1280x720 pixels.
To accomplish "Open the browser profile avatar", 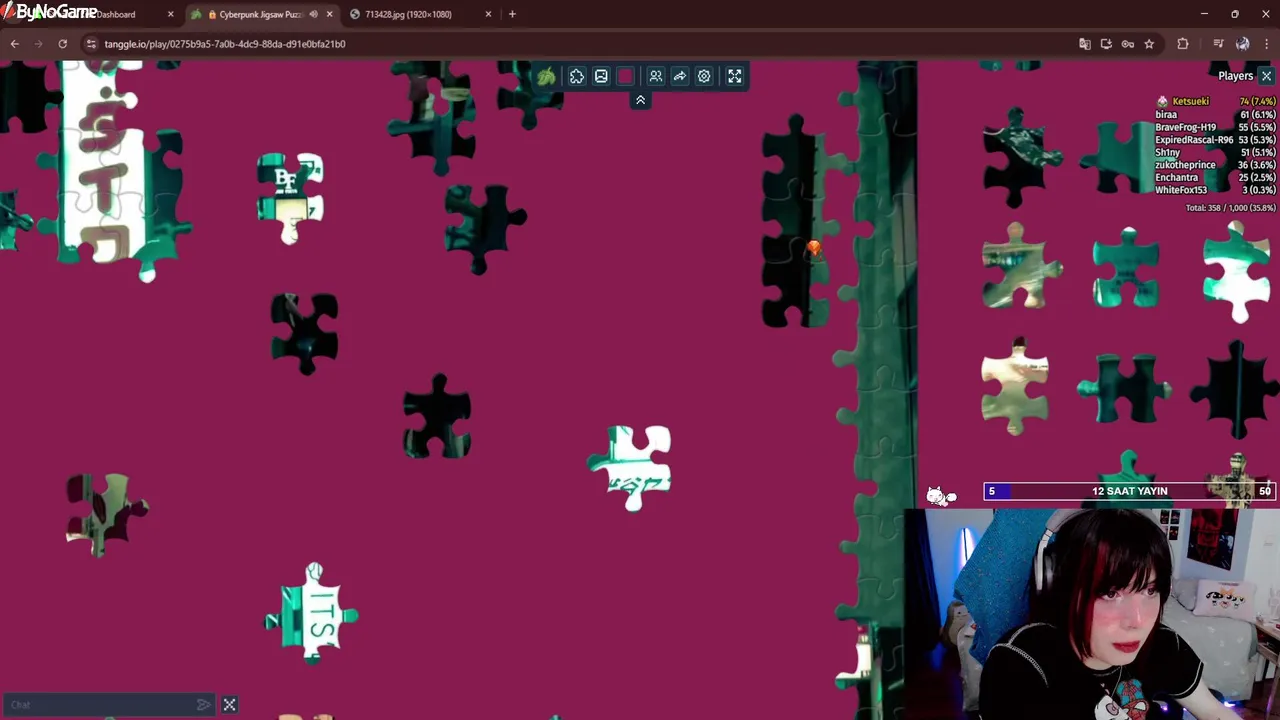I will coord(1242,44).
